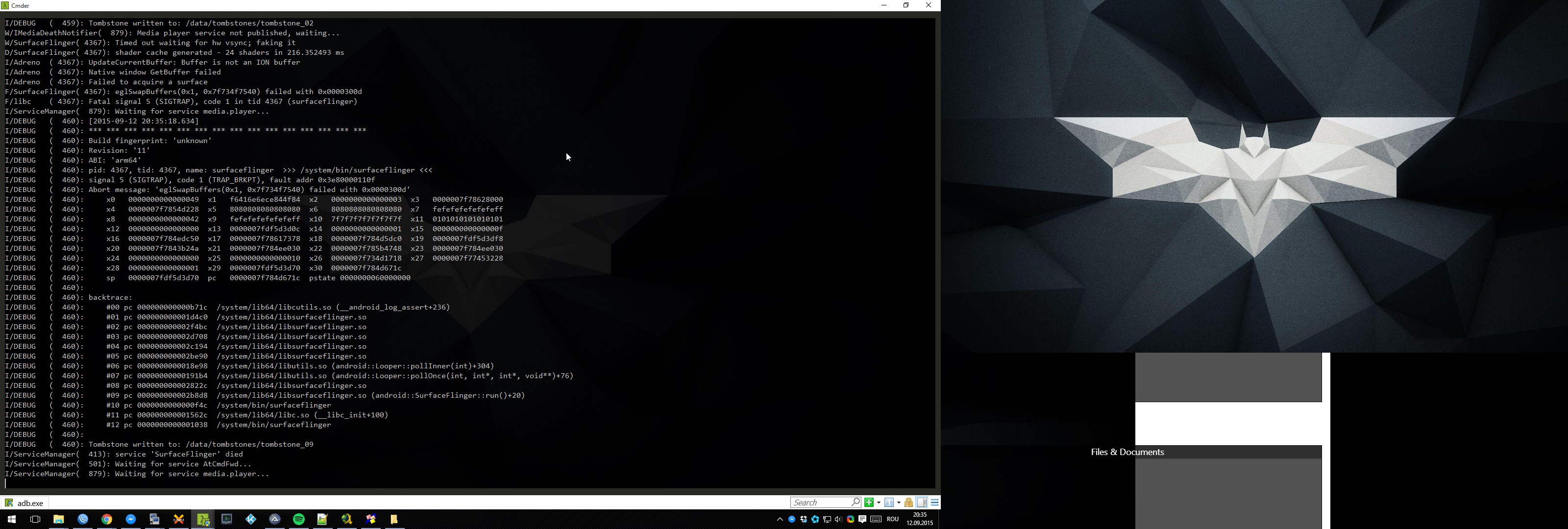Screen dimensions: 1568x529
Task: Click the shader cache generated log line
Action: coord(174,52)
